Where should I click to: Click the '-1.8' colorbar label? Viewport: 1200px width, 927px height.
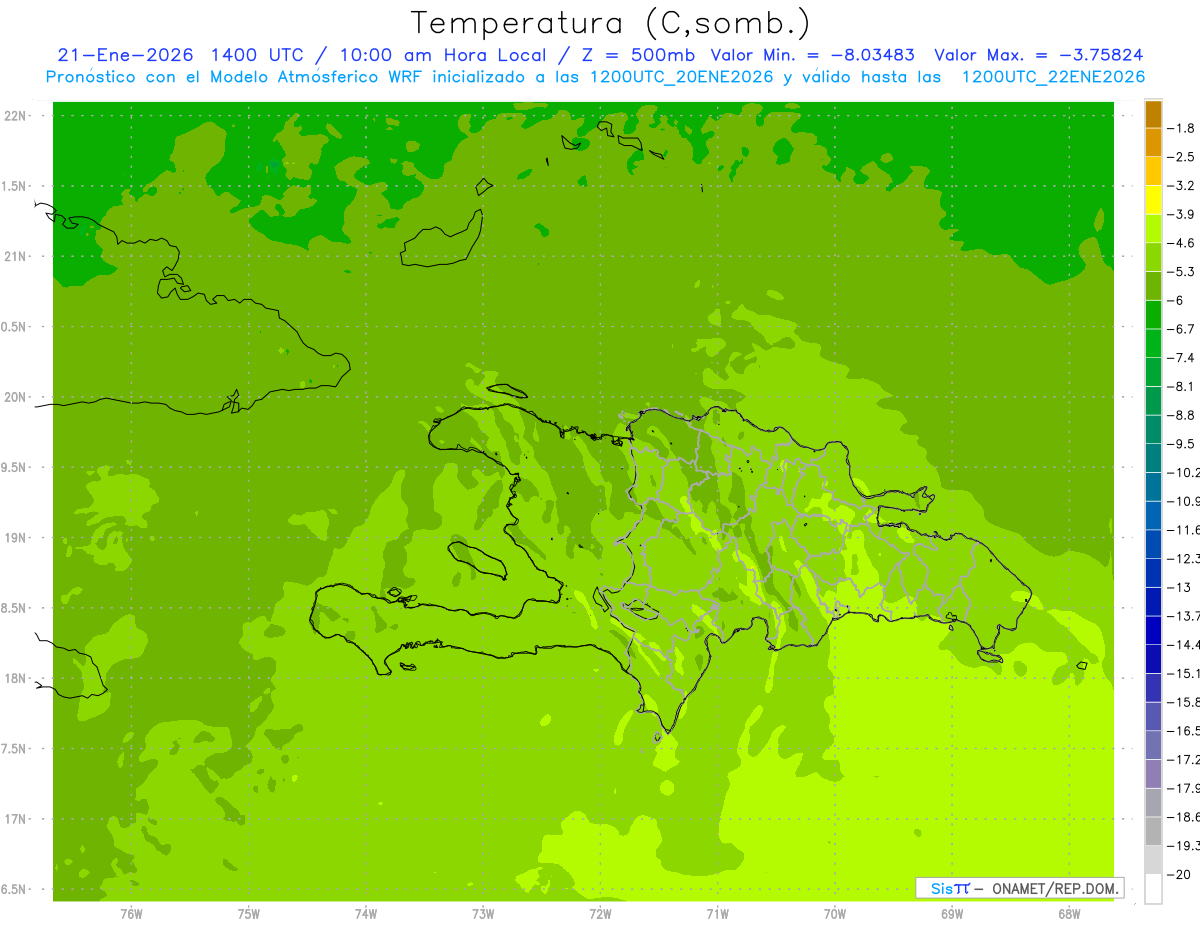click(x=1183, y=128)
